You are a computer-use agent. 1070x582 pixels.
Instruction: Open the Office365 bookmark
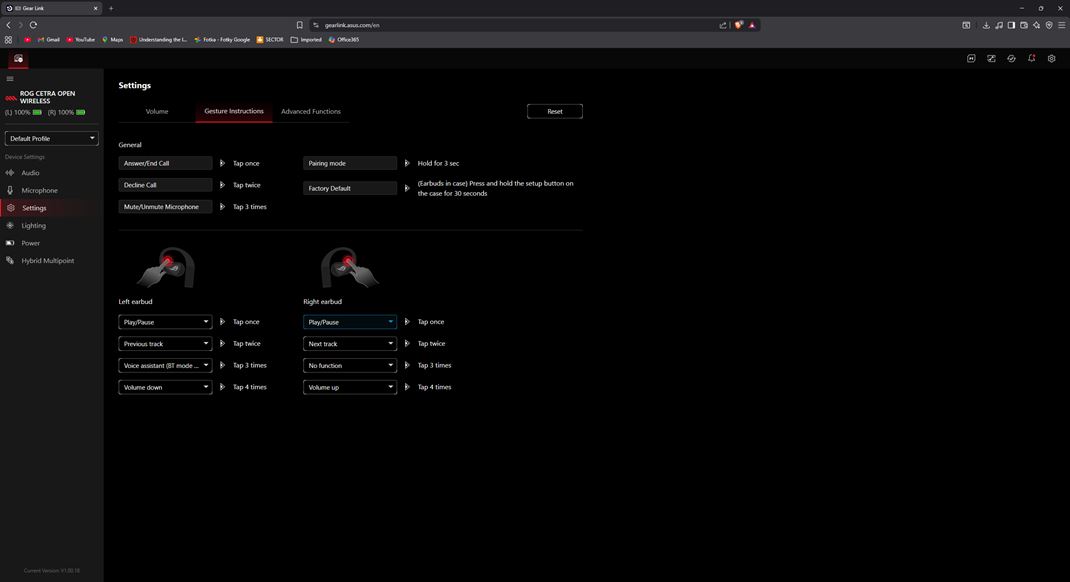[x=343, y=40]
